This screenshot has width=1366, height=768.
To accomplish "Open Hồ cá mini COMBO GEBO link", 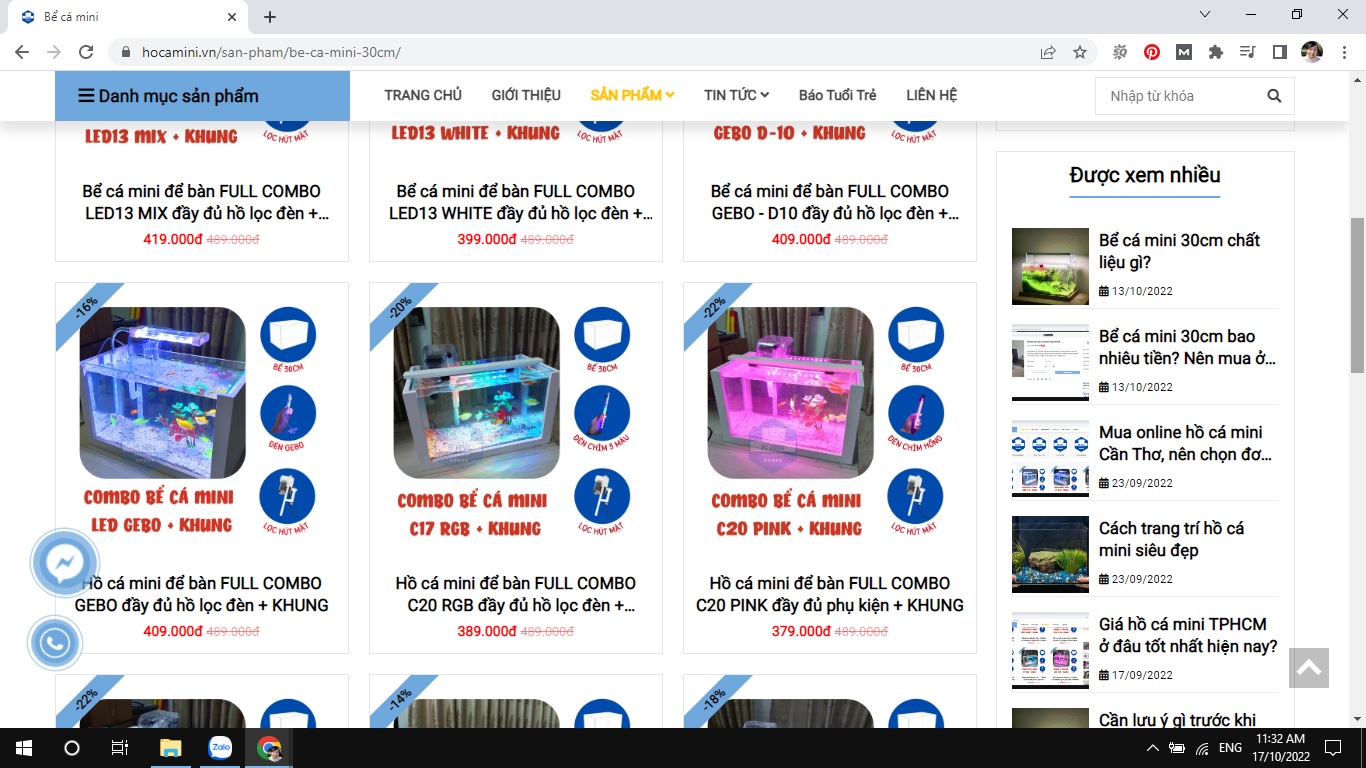I will pos(202,594).
